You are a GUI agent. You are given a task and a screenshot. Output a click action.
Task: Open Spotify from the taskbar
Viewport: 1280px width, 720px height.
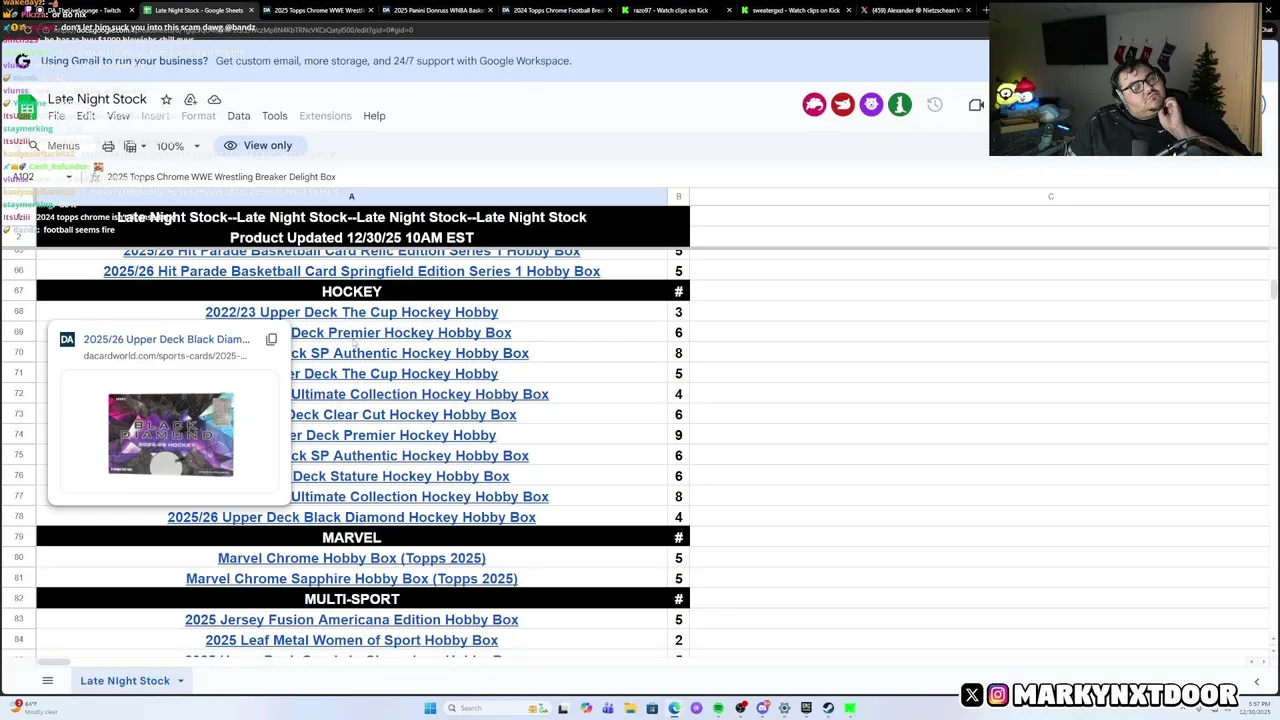[x=718, y=708]
